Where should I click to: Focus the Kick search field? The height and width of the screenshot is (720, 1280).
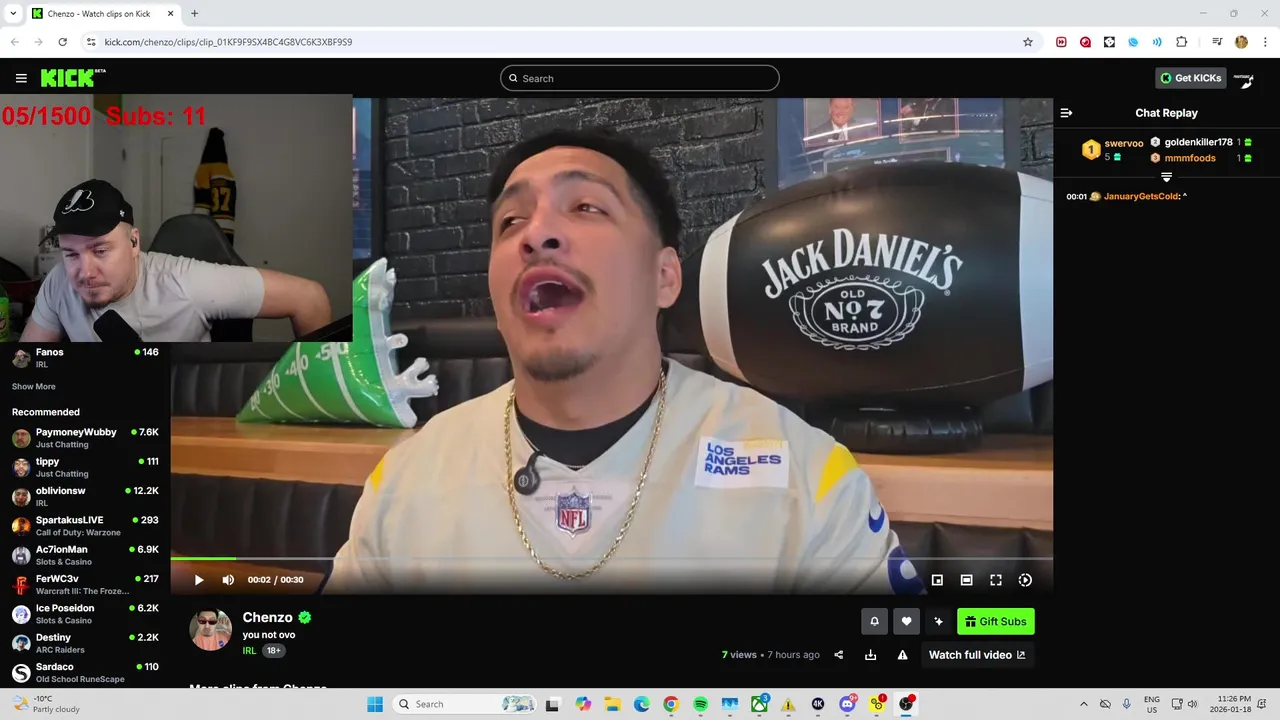tap(640, 78)
